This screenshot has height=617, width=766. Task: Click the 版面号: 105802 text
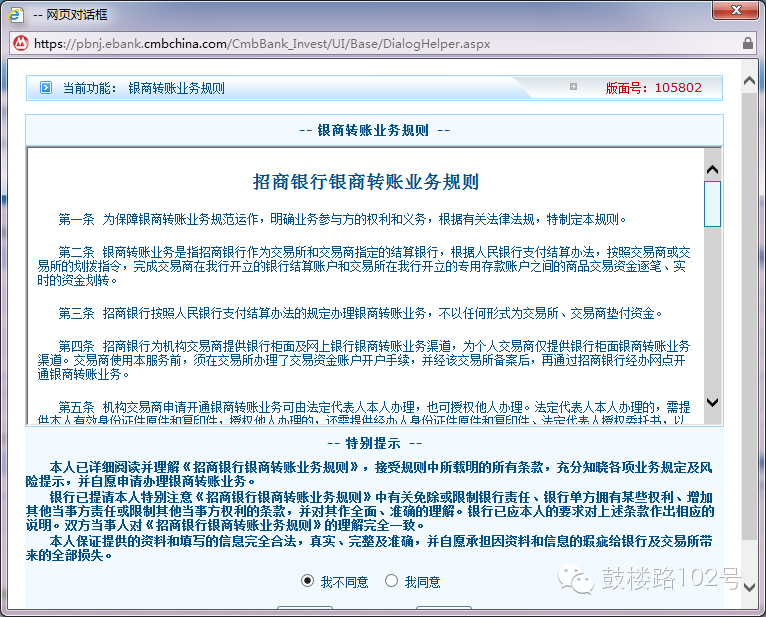653,88
